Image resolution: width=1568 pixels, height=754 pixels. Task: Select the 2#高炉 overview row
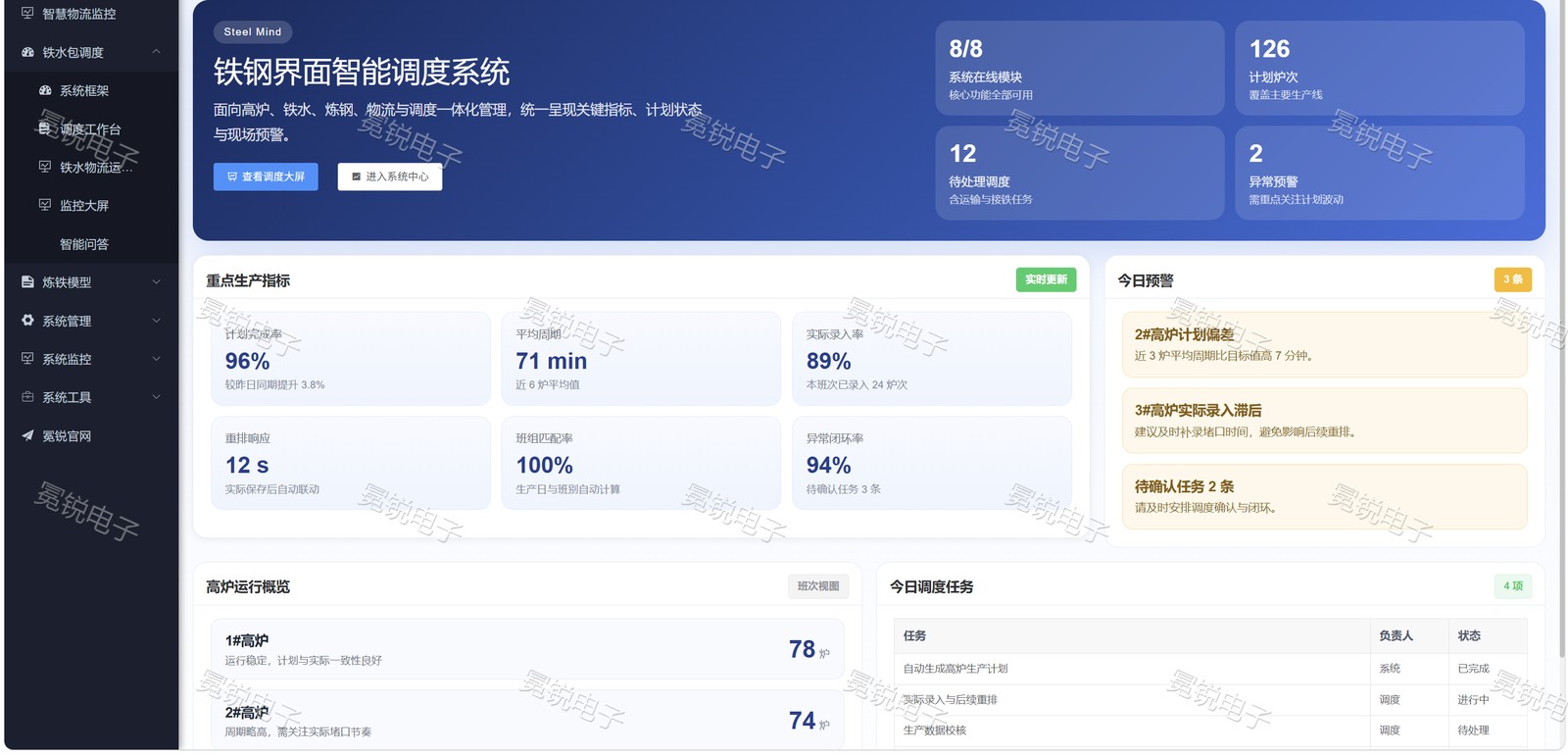click(x=527, y=721)
